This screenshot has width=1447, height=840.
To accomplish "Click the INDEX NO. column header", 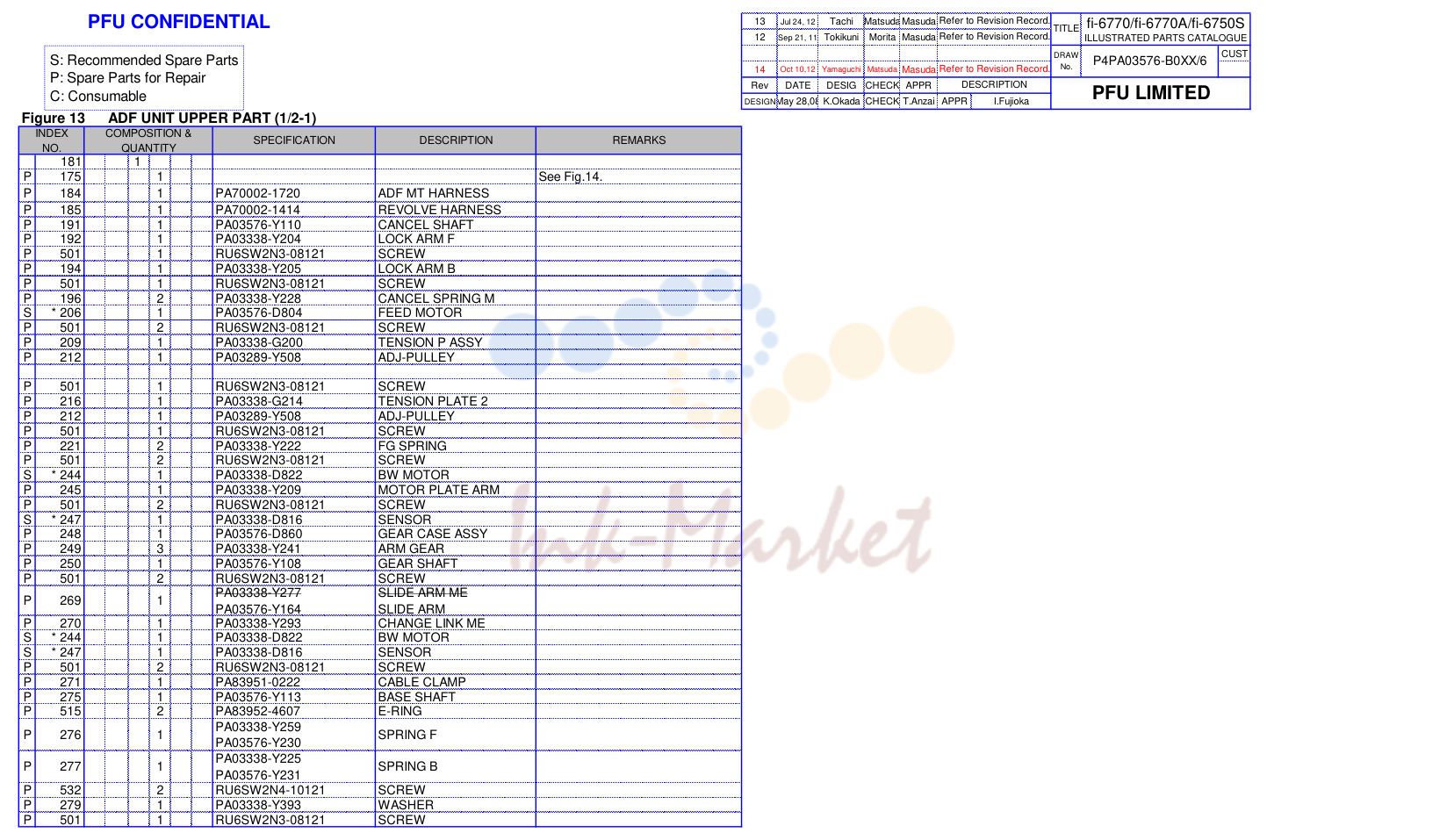I will (x=52, y=140).
